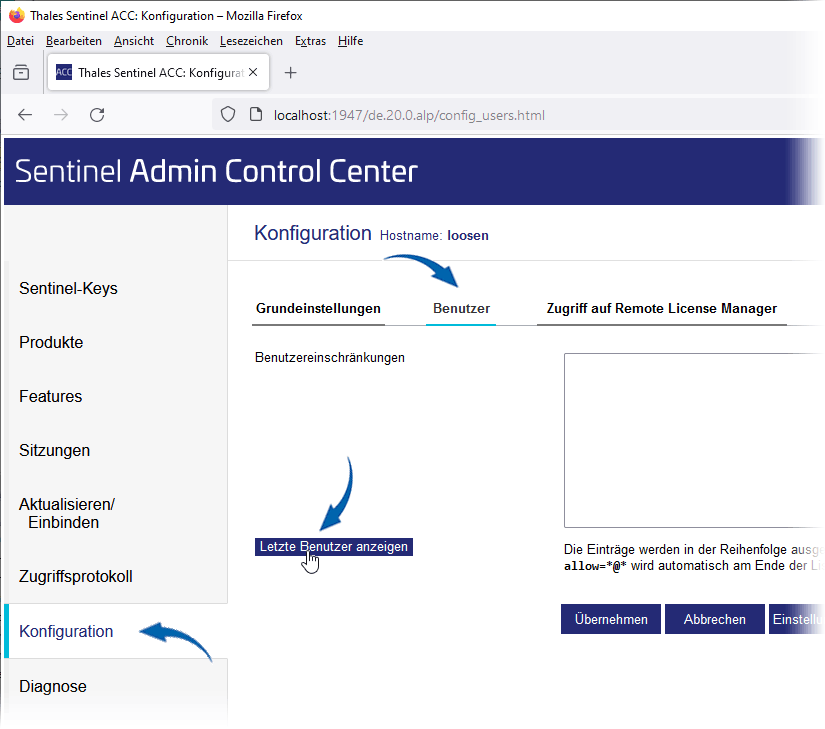Image resolution: width=825 pixels, height=729 pixels.
Task: Open the Hilfe menu
Action: 350,41
